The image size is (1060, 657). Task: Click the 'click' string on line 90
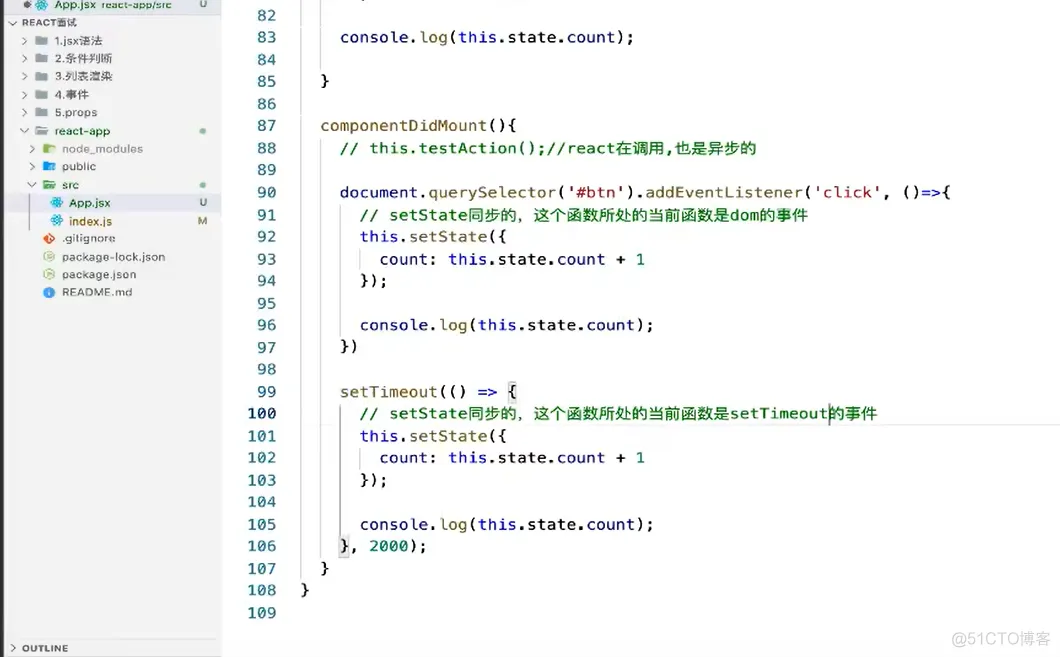pos(848,193)
